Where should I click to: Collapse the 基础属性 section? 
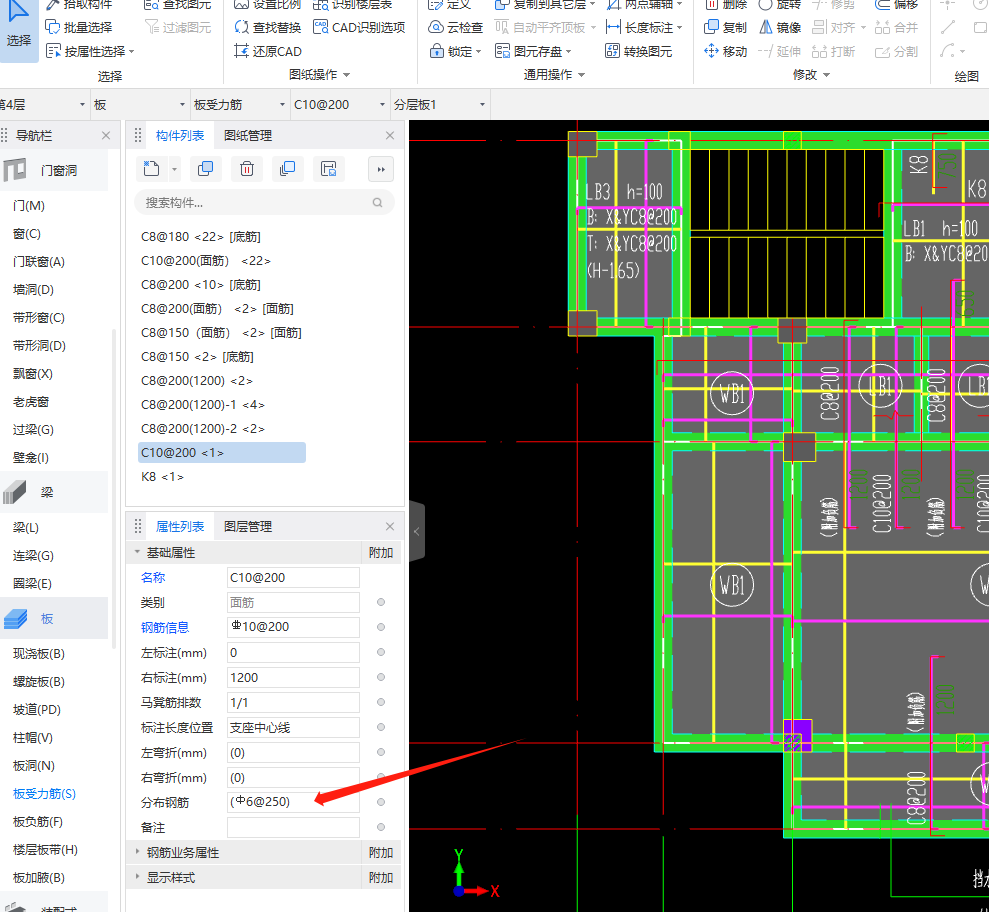pos(137,552)
